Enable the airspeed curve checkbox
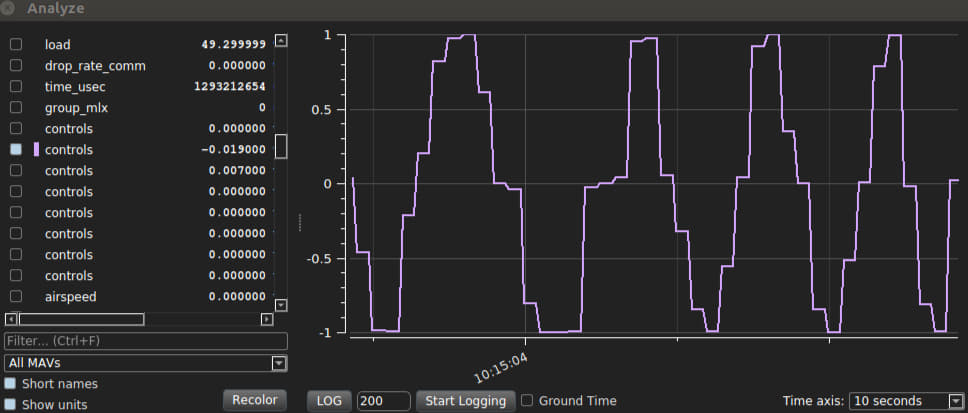The image size is (968, 413). click(x=16, y=296)
